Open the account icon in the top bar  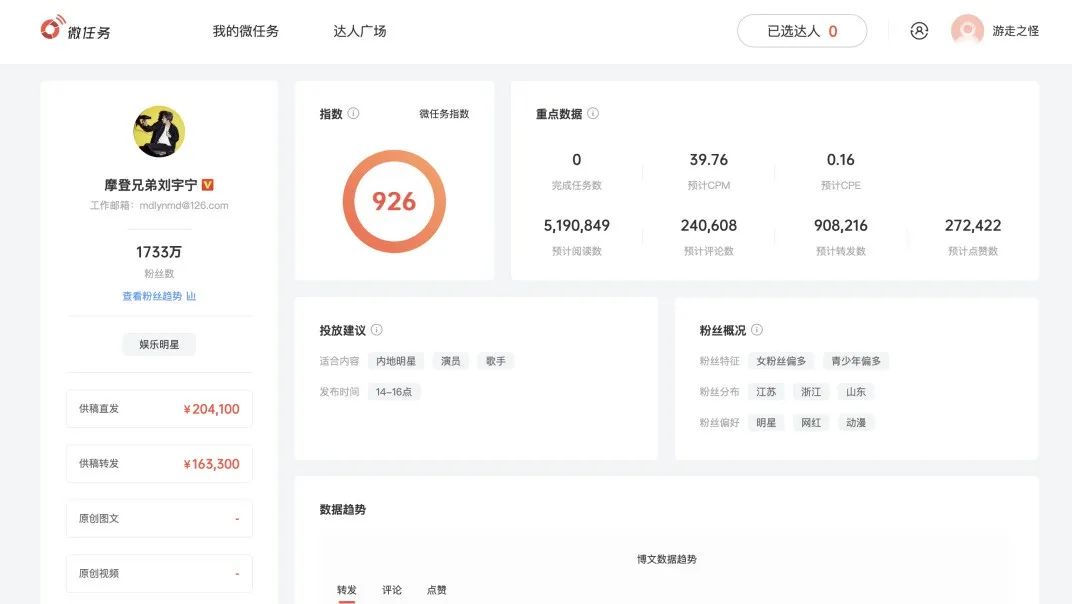919,30
